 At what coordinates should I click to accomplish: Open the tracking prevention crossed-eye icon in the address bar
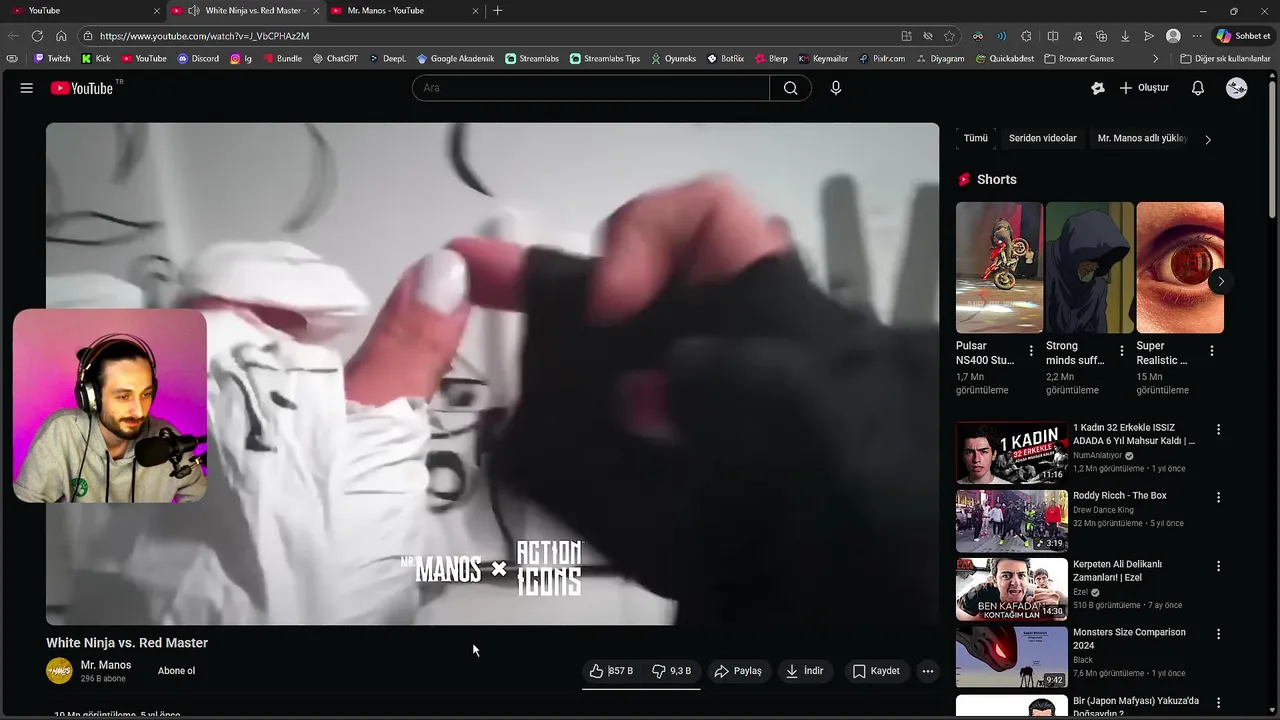point(928,36)
